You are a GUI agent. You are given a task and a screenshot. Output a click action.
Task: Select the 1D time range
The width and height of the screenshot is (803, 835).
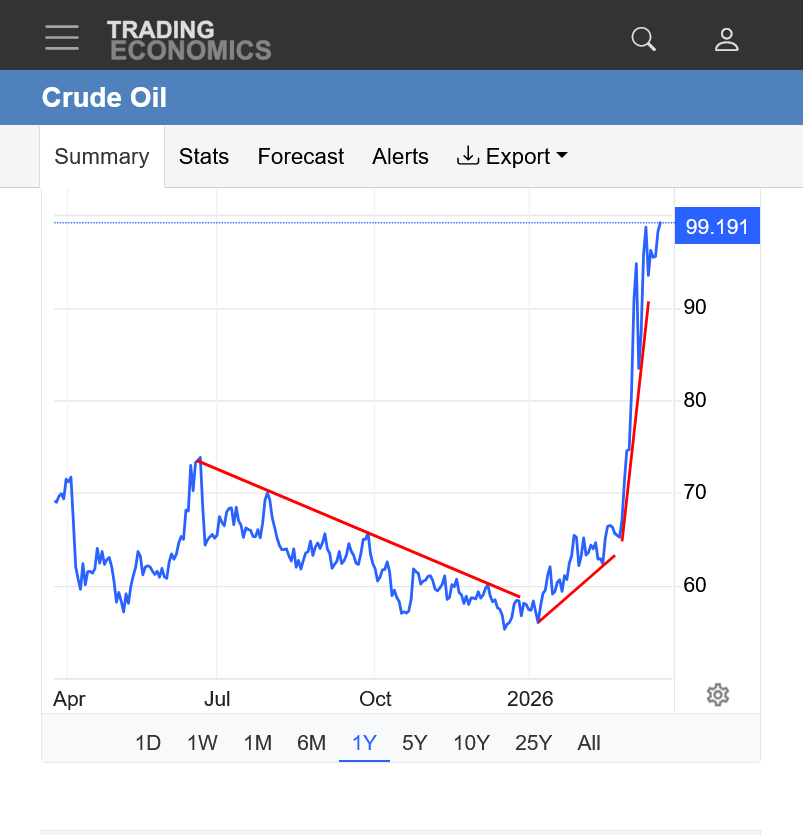pos(148,743)
